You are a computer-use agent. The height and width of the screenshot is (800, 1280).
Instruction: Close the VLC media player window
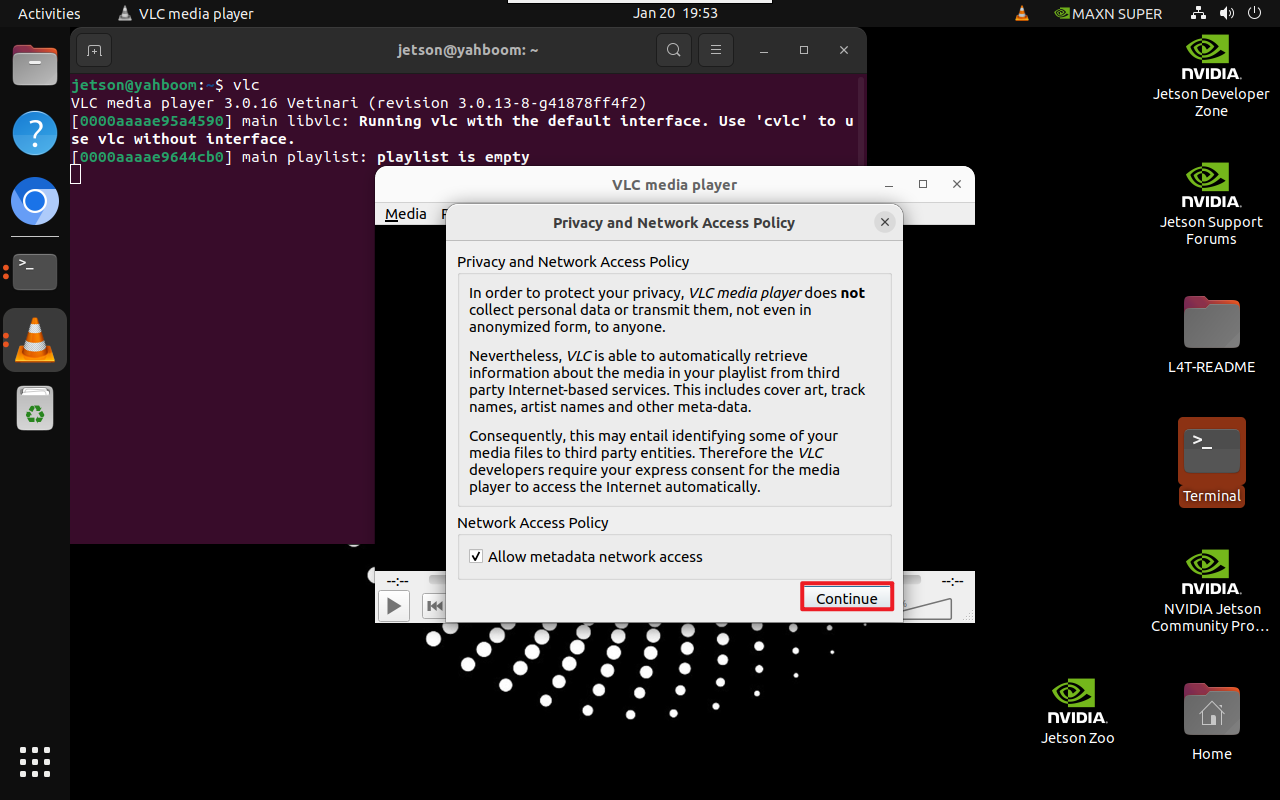point(958,184)
